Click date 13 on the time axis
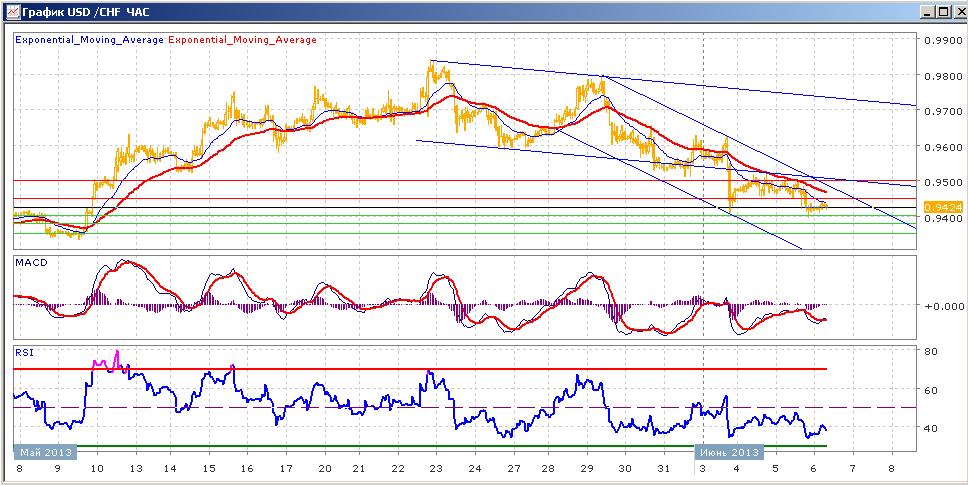This screenshot has height=485, width=968. point(136,468)
